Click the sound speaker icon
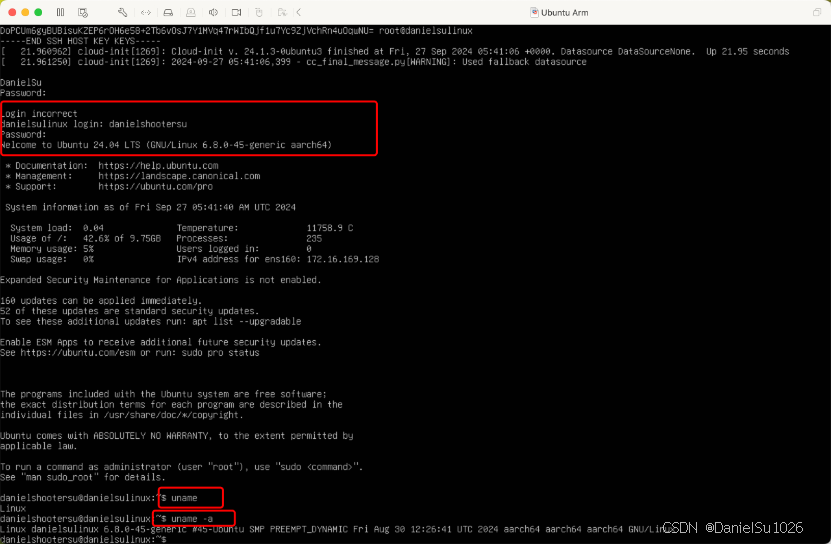 [x=213, y=12]
